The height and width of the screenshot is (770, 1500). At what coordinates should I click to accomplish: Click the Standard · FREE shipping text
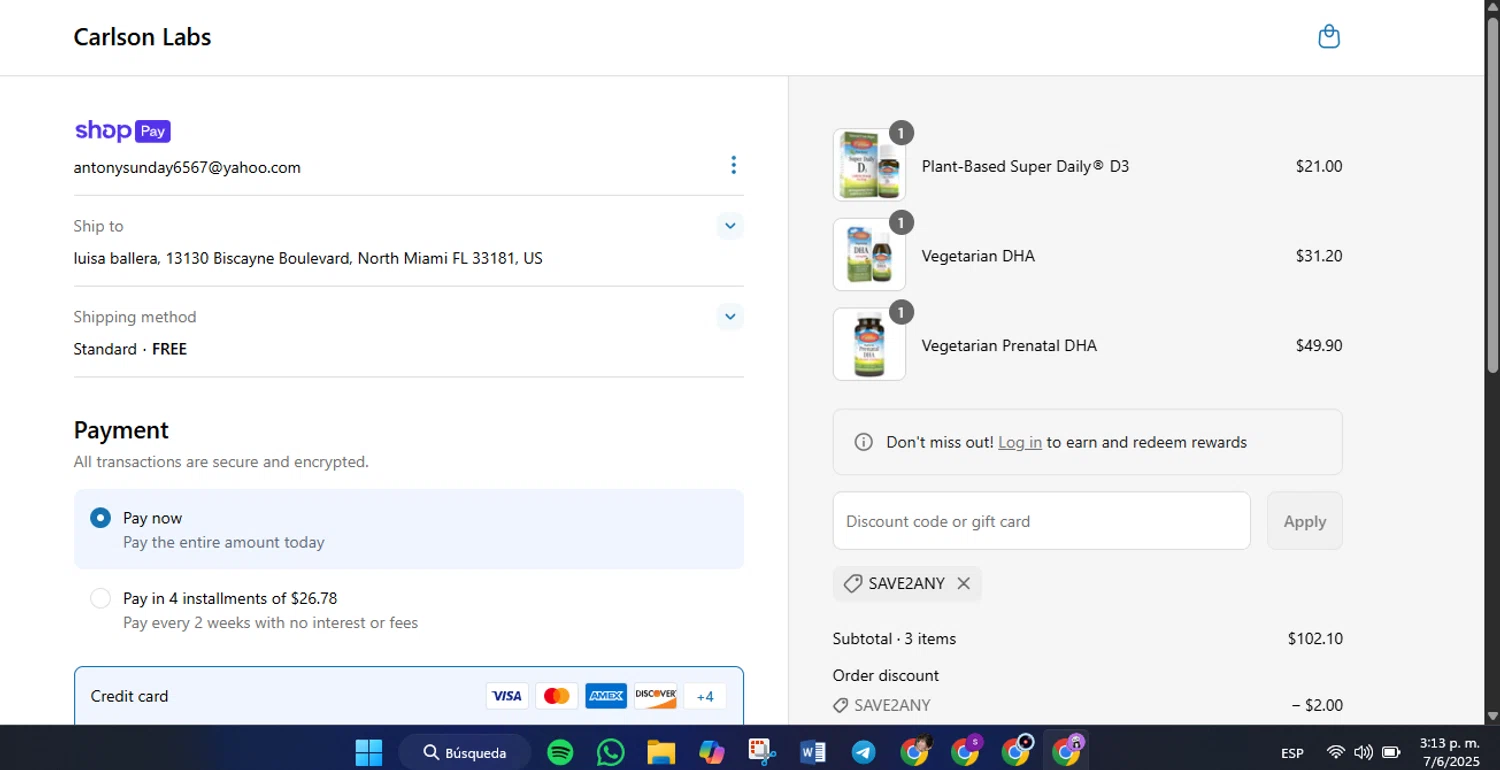[130, 349]
